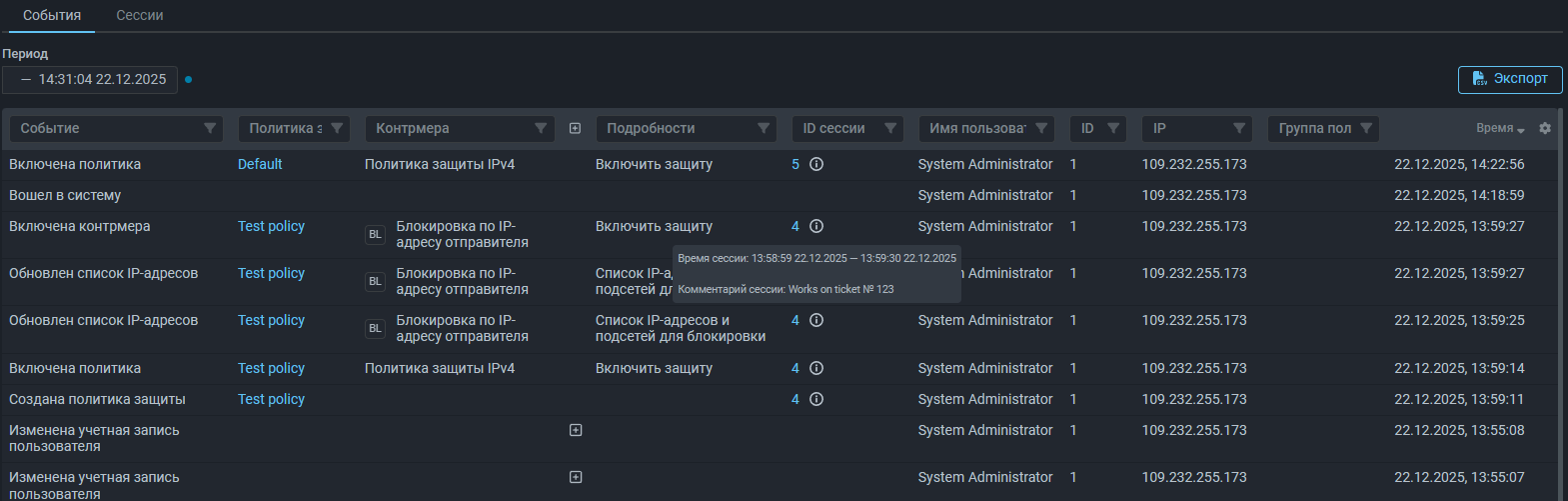The image size is (1568, 501).
Task: Switch to the Сессии tab
Action: tap(139, 16)
